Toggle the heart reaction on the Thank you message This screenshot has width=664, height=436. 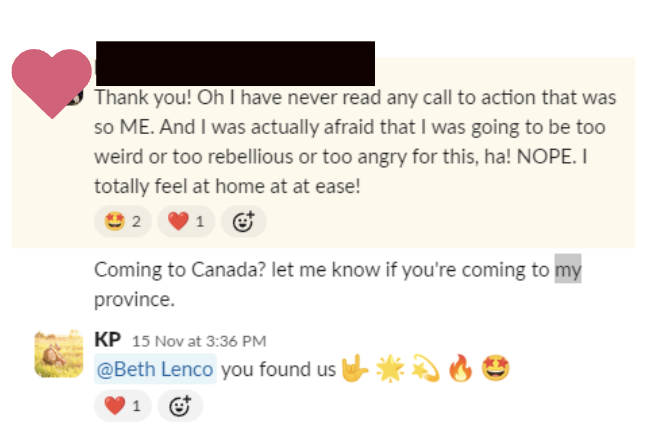coord(186,221)
